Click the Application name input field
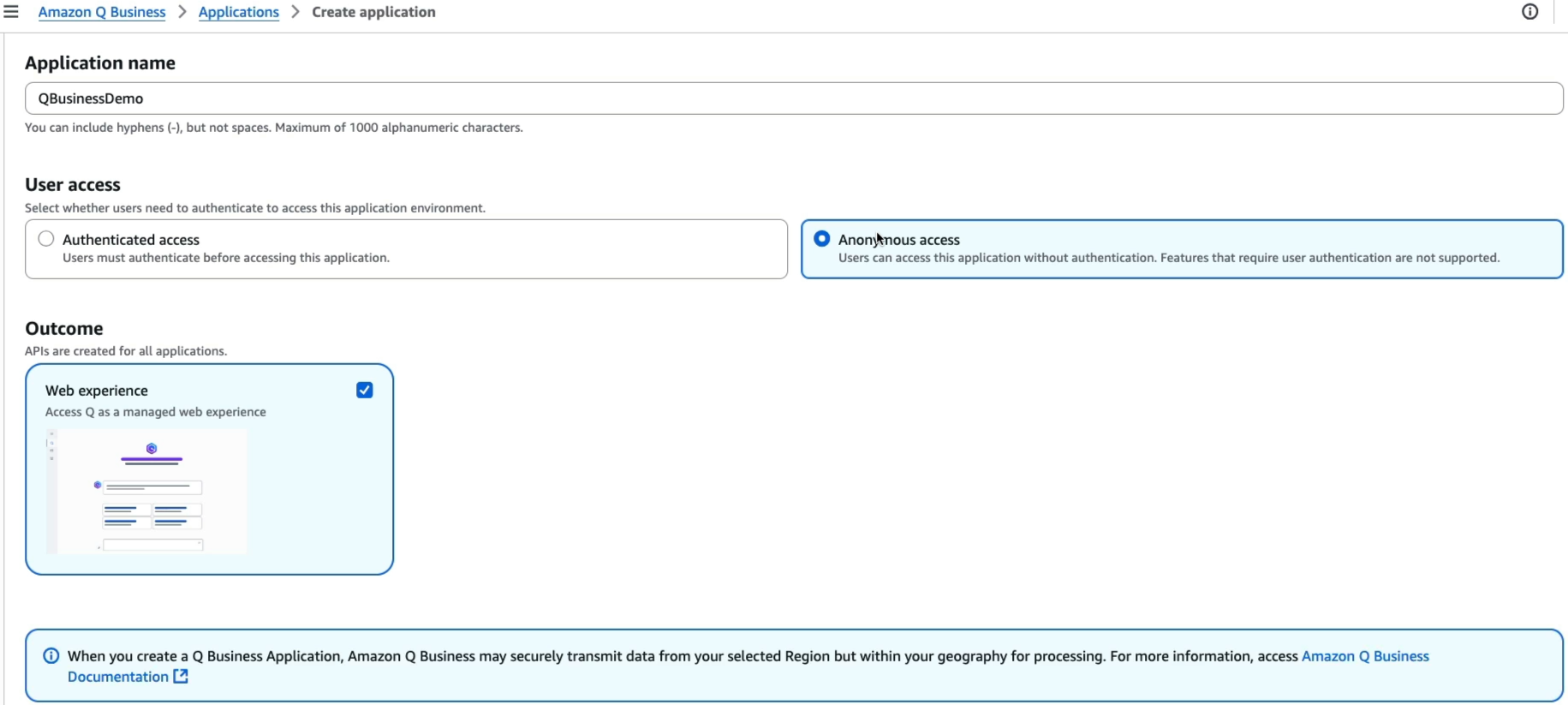Screen dimensions: 1568x705 pos(794,99)
